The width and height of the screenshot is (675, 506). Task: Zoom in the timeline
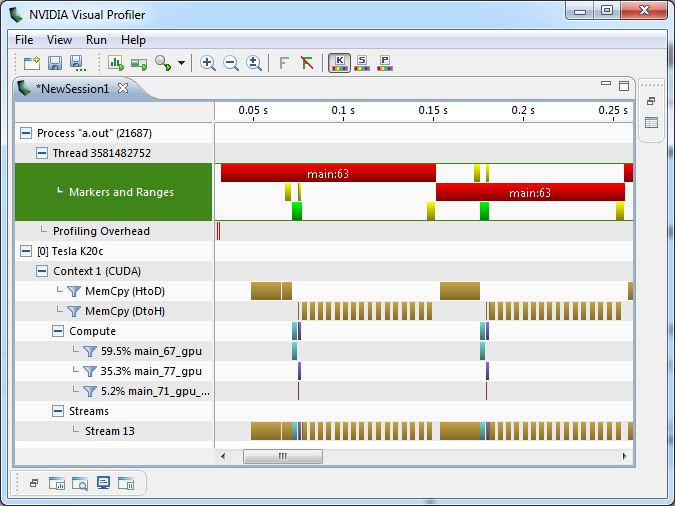pos(208,63)
